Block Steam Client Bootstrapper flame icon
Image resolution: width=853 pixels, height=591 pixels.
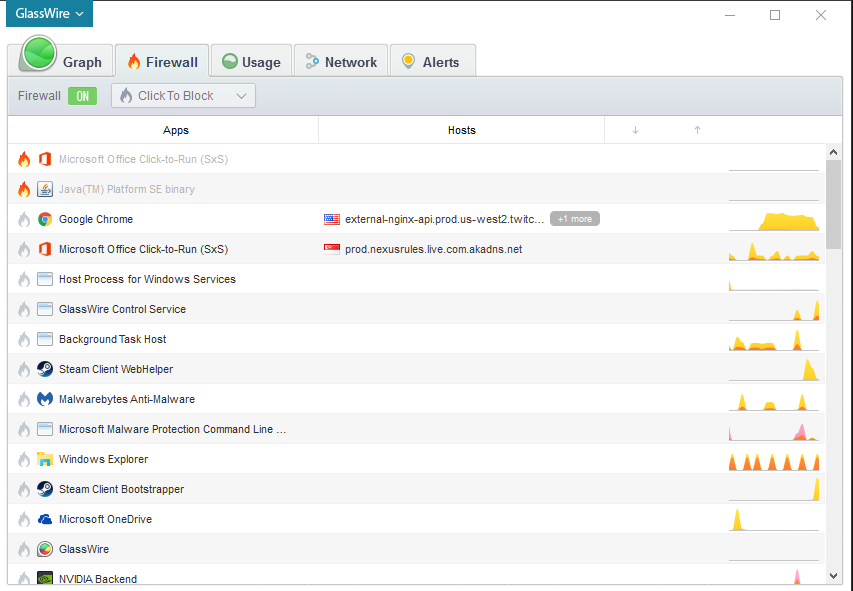[24, 489]
